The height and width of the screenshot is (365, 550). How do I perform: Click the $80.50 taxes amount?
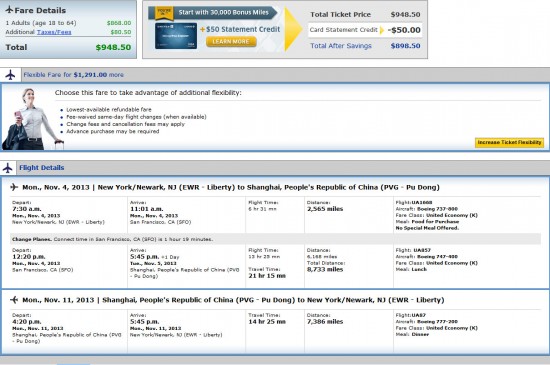coord(121,32)
